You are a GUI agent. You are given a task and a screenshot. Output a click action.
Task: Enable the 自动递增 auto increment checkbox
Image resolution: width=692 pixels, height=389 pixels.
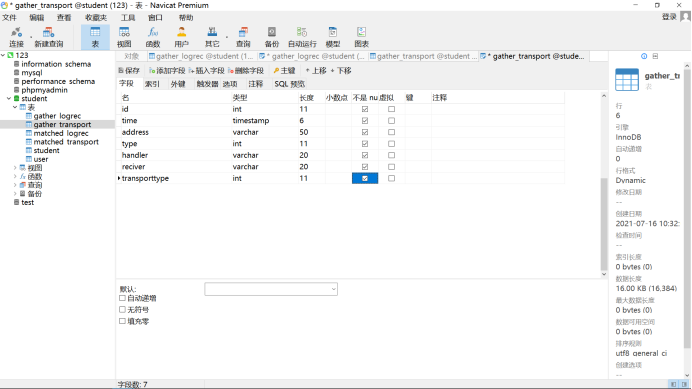click(122, 298)
